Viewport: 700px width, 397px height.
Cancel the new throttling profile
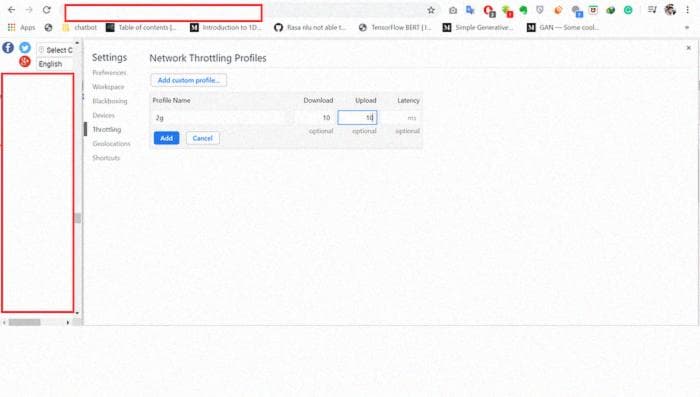tap(203, 138)
